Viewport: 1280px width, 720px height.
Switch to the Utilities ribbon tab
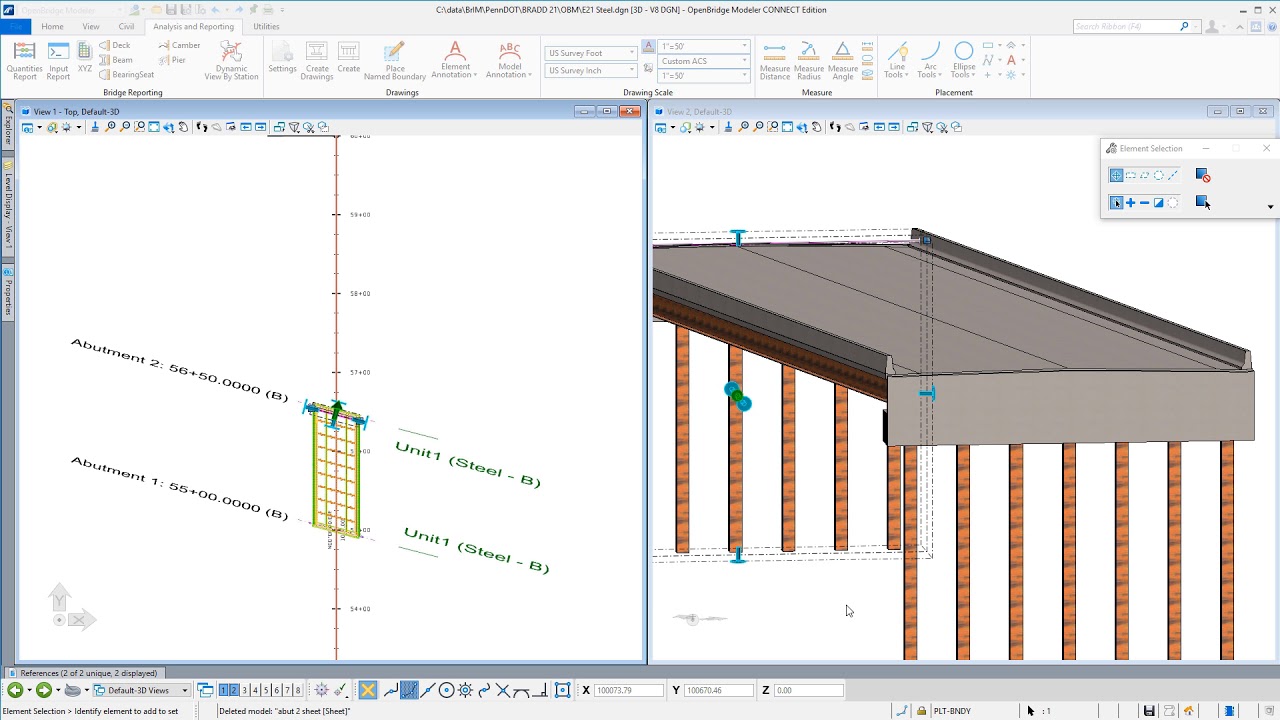click(x=266, y=27)
